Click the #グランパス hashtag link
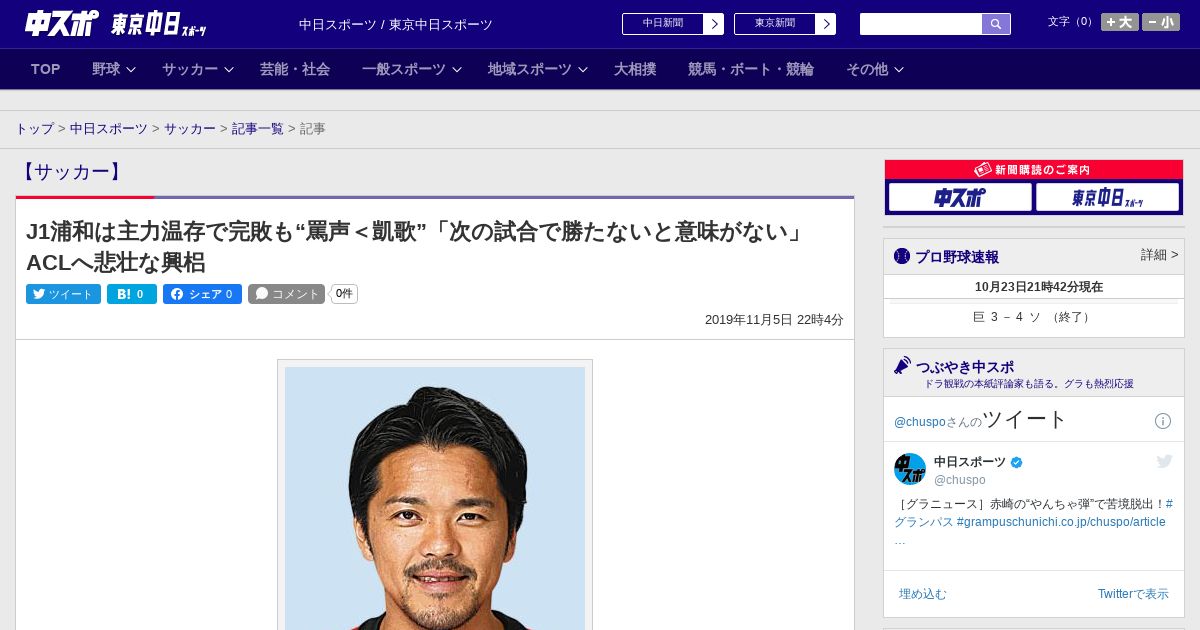This screenshot has height=630, width=1200. click(1034, 513)
